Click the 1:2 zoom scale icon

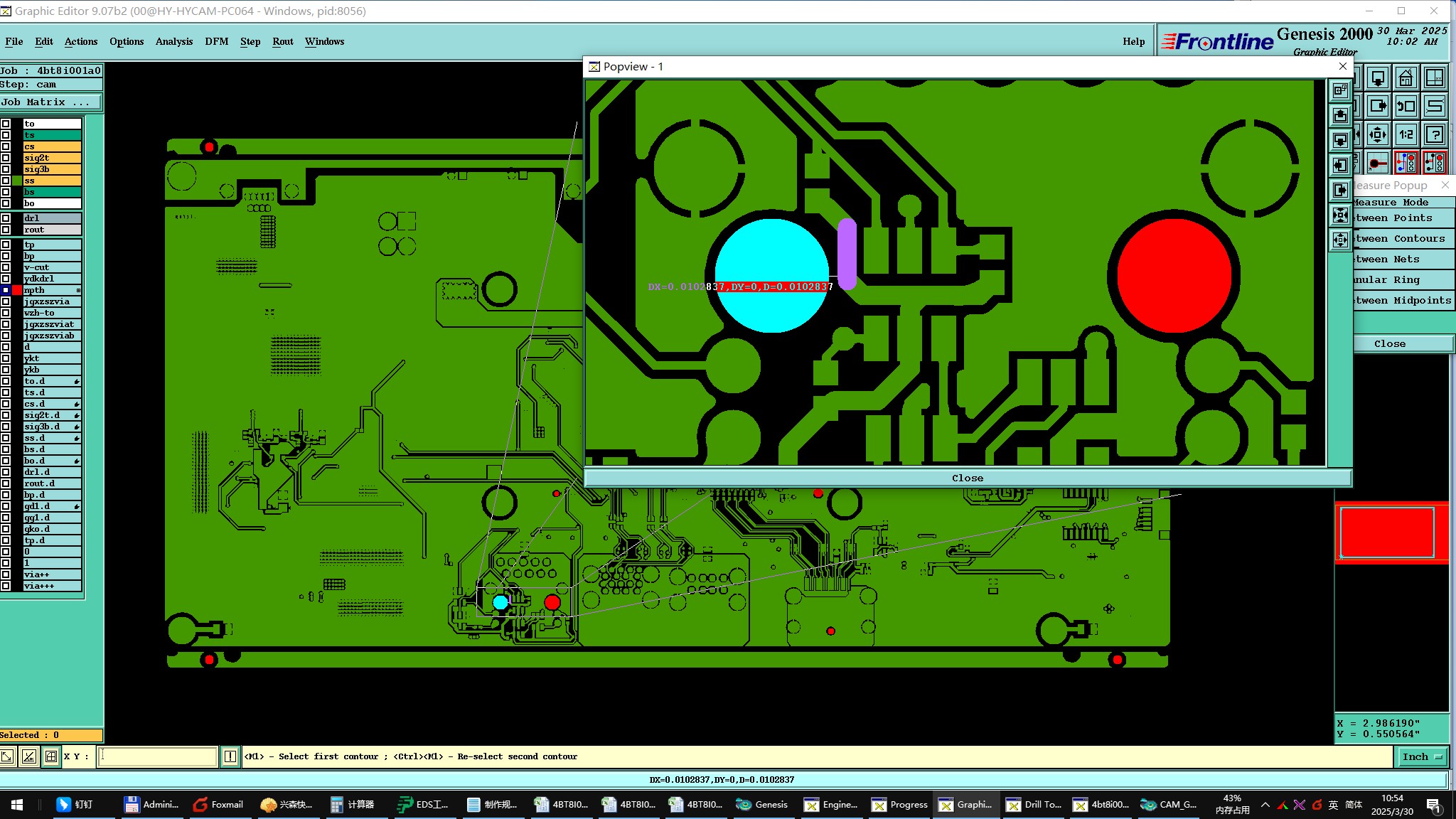tap(1406, 134)
